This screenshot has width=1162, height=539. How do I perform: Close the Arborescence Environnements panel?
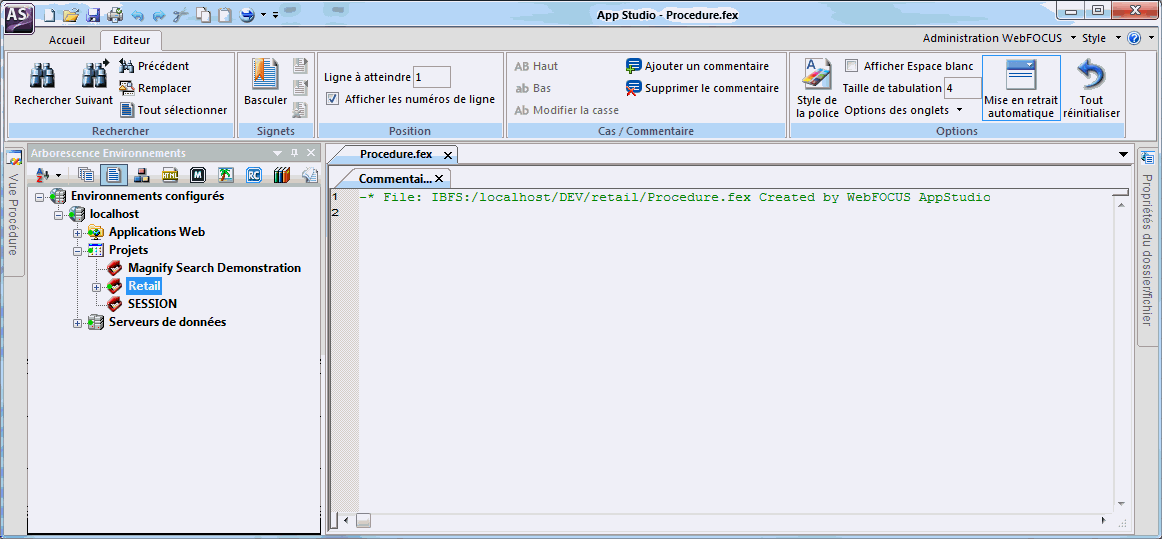click(311, 153)
